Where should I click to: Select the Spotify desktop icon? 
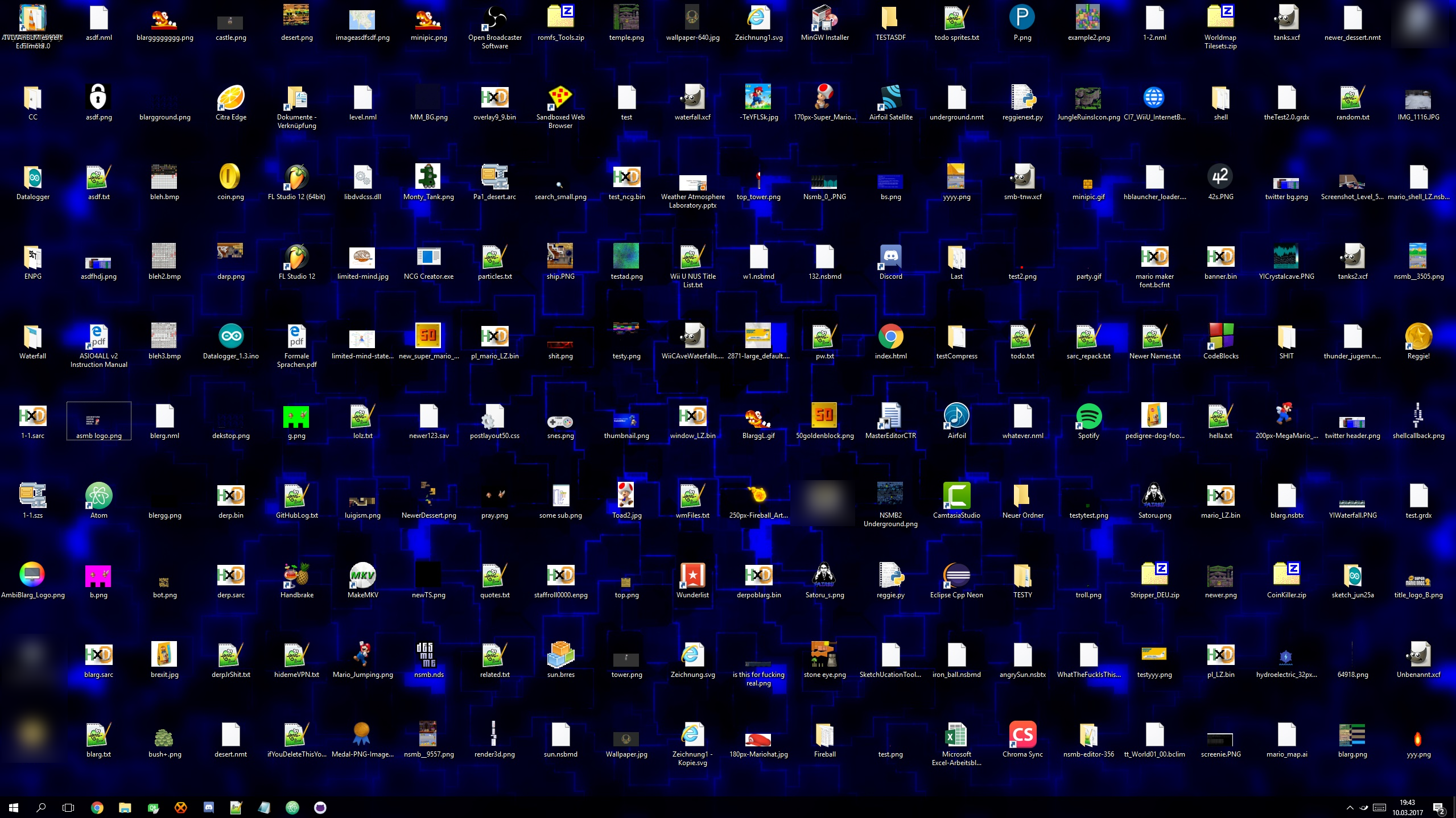click(x=1088, y=416)
